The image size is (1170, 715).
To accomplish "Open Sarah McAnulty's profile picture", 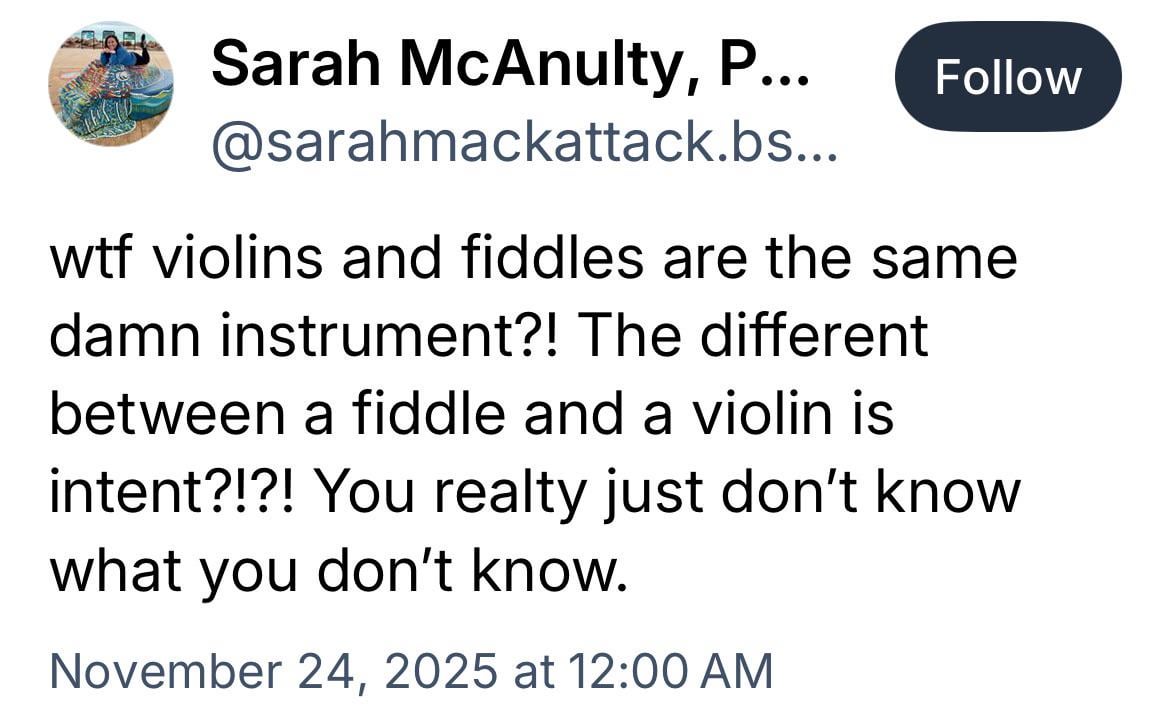I will 110,83.
